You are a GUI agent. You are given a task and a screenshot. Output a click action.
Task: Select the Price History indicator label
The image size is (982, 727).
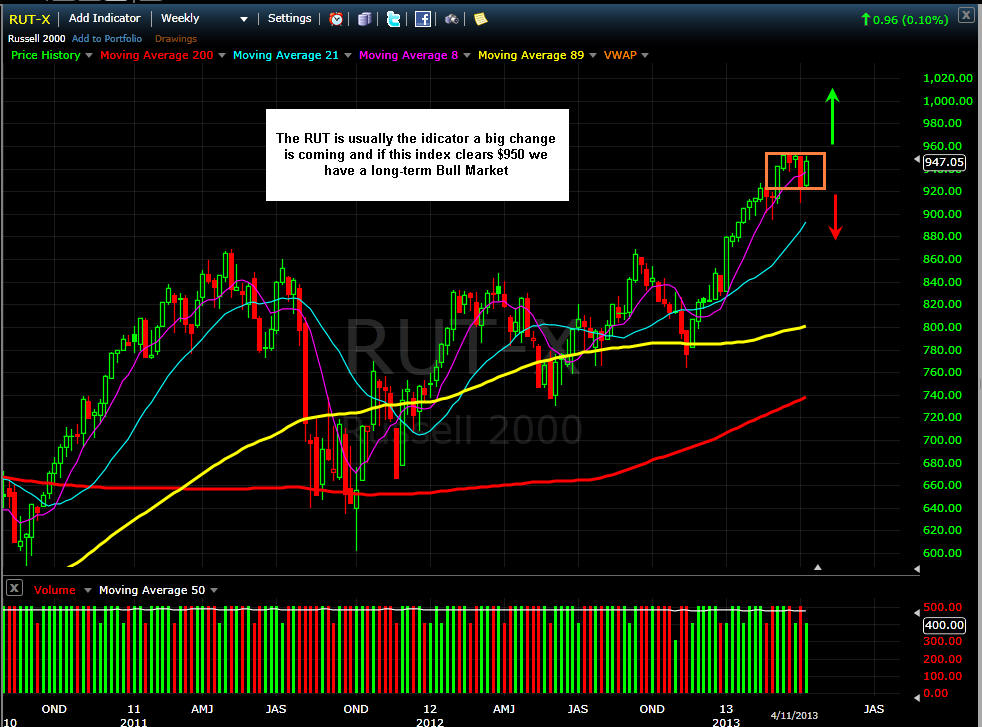point(46,55)
